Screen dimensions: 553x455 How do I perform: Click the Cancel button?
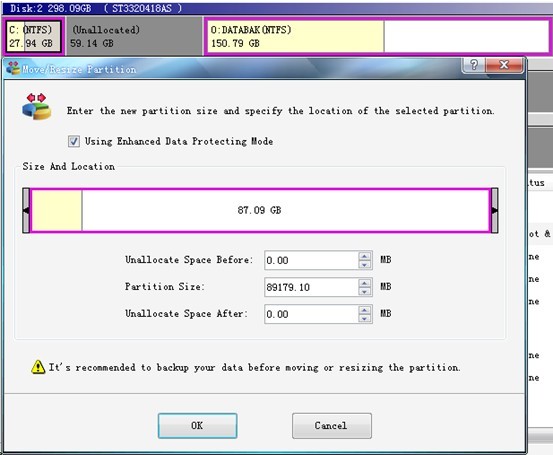332,426
